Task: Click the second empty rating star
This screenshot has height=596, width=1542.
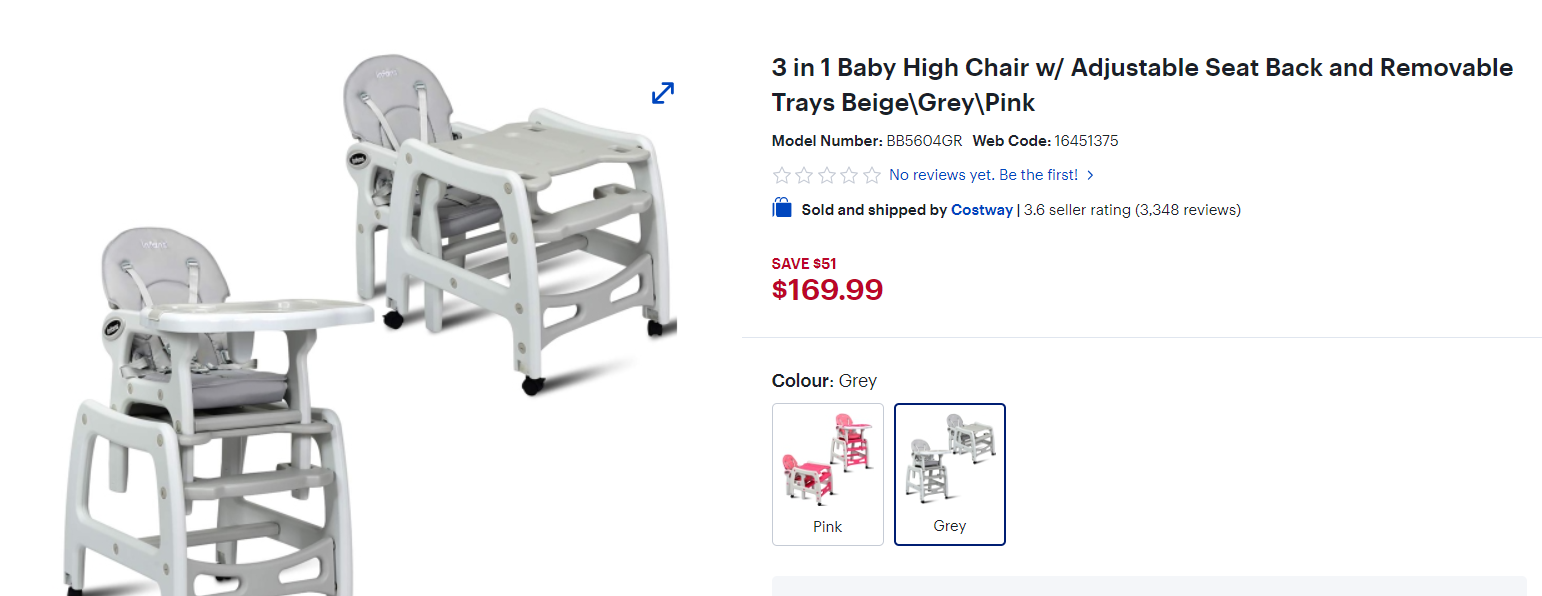Action: (x=804, y=175)
